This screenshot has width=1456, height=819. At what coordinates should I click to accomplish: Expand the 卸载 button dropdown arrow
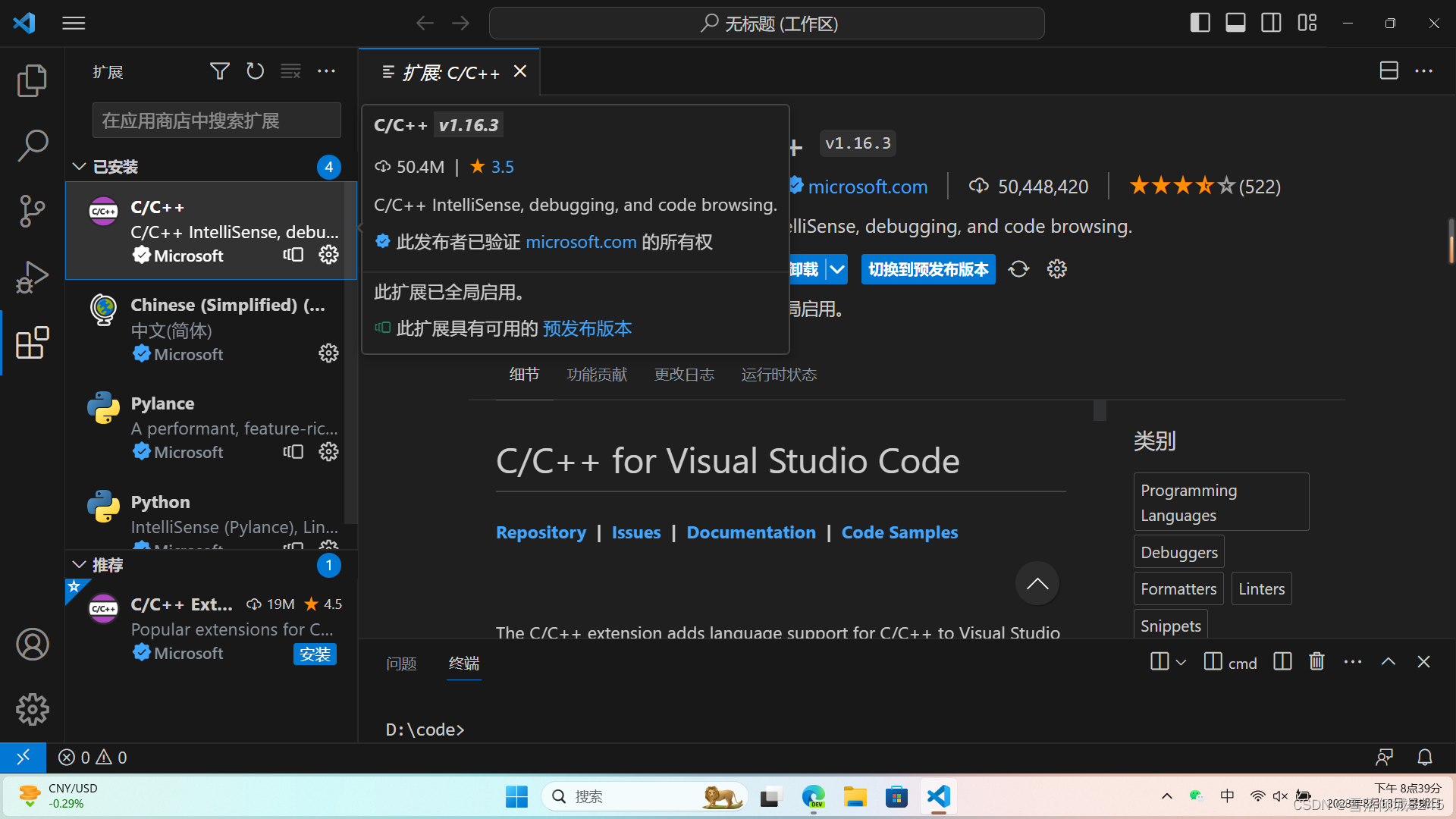(836, 268)
